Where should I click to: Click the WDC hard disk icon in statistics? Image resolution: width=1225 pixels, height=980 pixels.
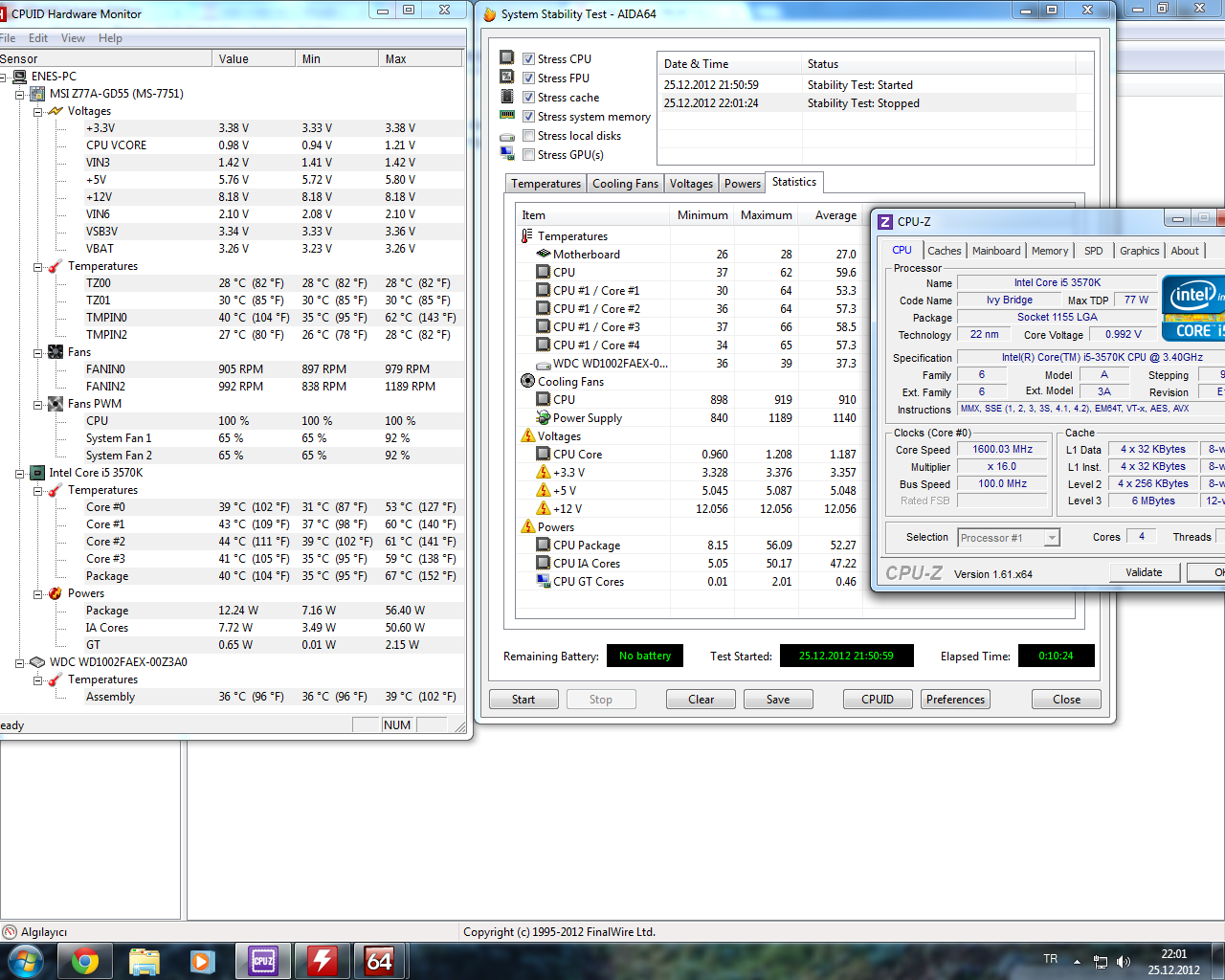pyautogui.click(x=544, y=364)
